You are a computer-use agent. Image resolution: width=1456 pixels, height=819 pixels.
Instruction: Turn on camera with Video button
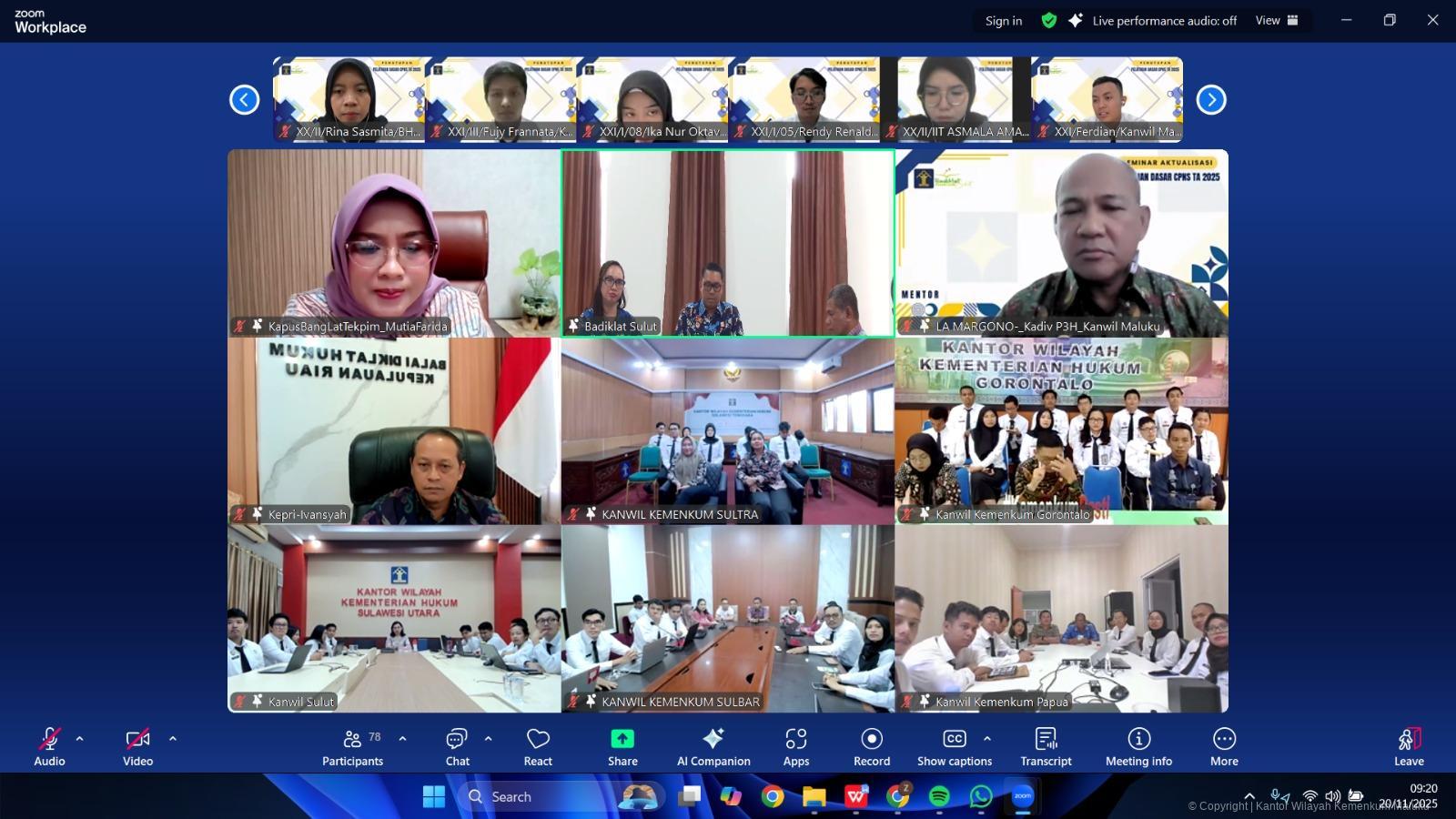[x=137, y=746]
